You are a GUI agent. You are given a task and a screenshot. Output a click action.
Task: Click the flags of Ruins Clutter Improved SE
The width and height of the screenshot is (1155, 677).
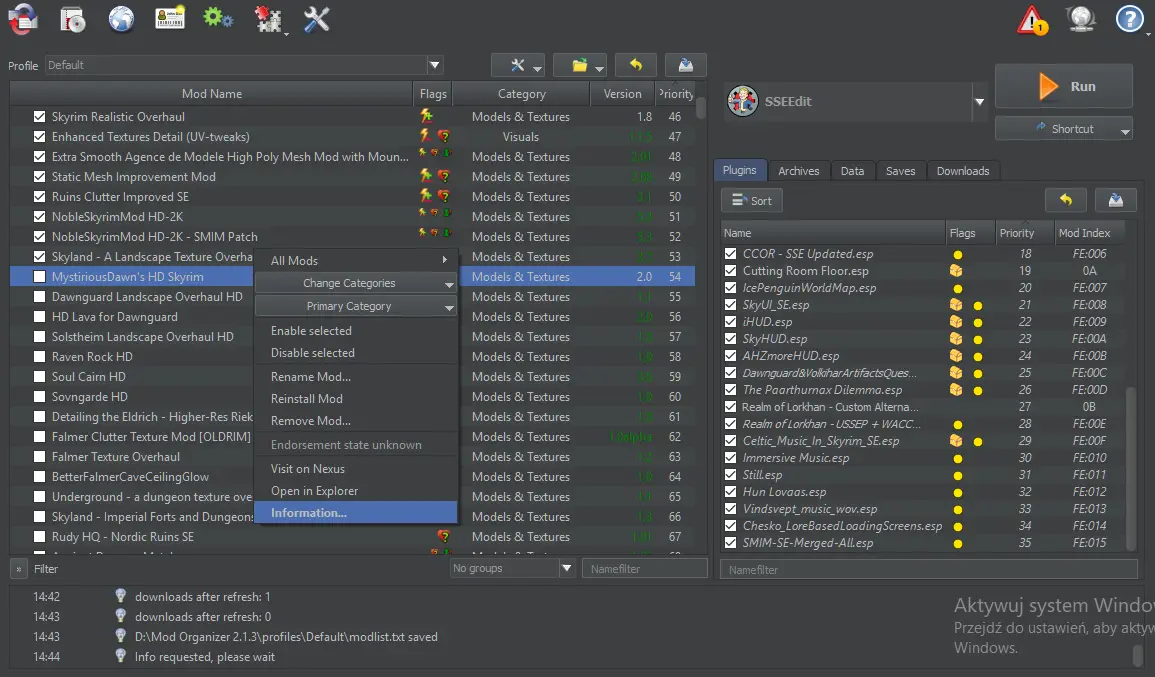(x=435, y=196)
